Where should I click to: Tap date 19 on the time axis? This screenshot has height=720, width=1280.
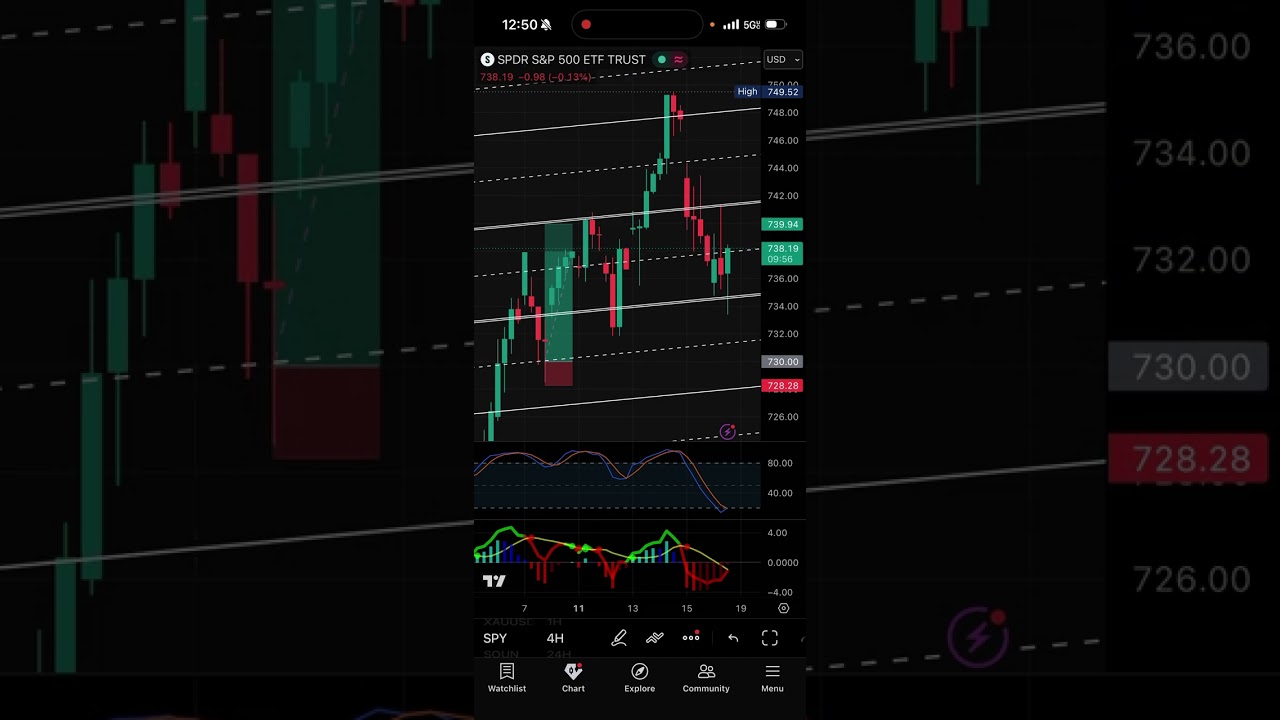point(740,608)
